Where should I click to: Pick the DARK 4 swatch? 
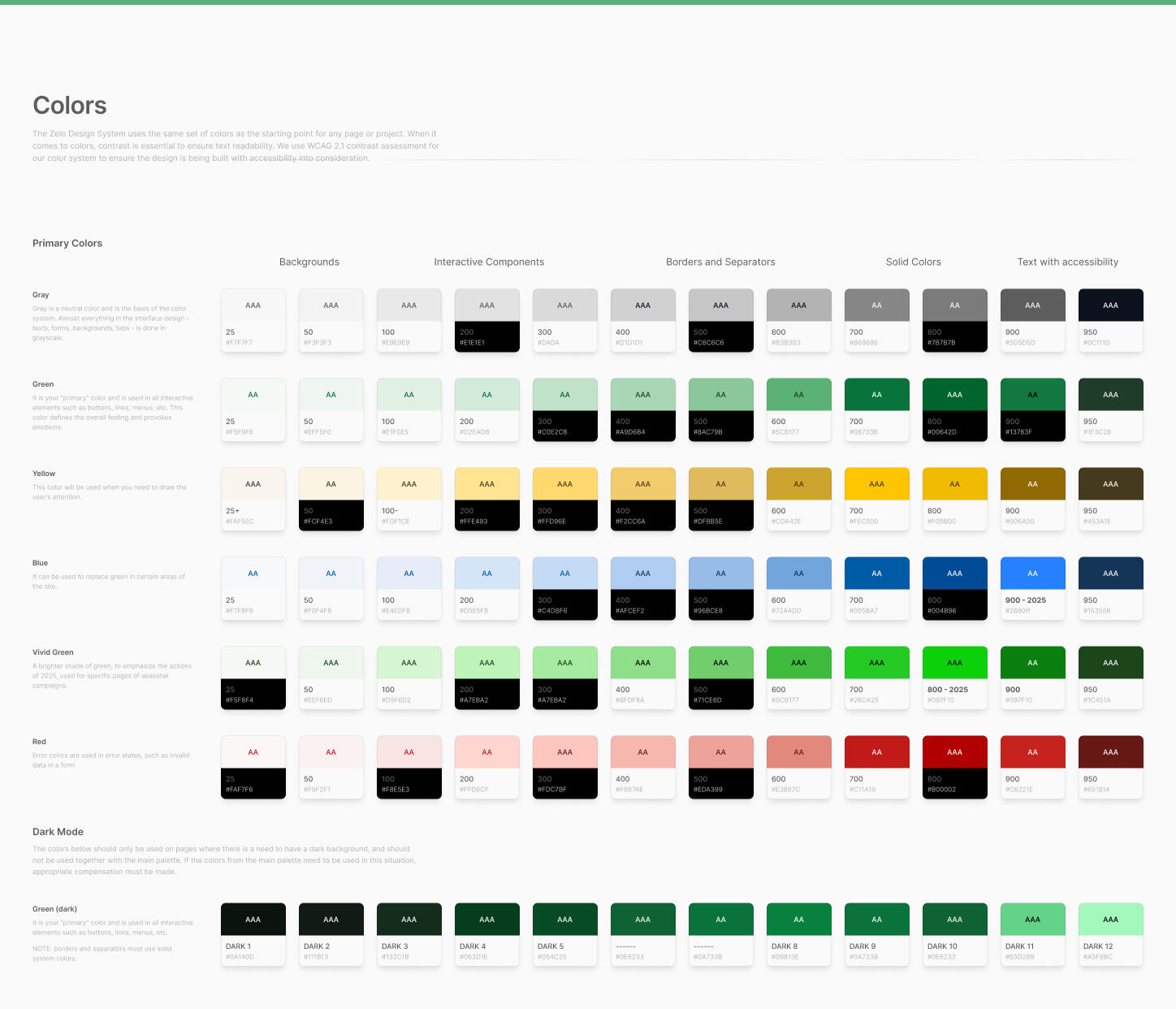point(487,934)
